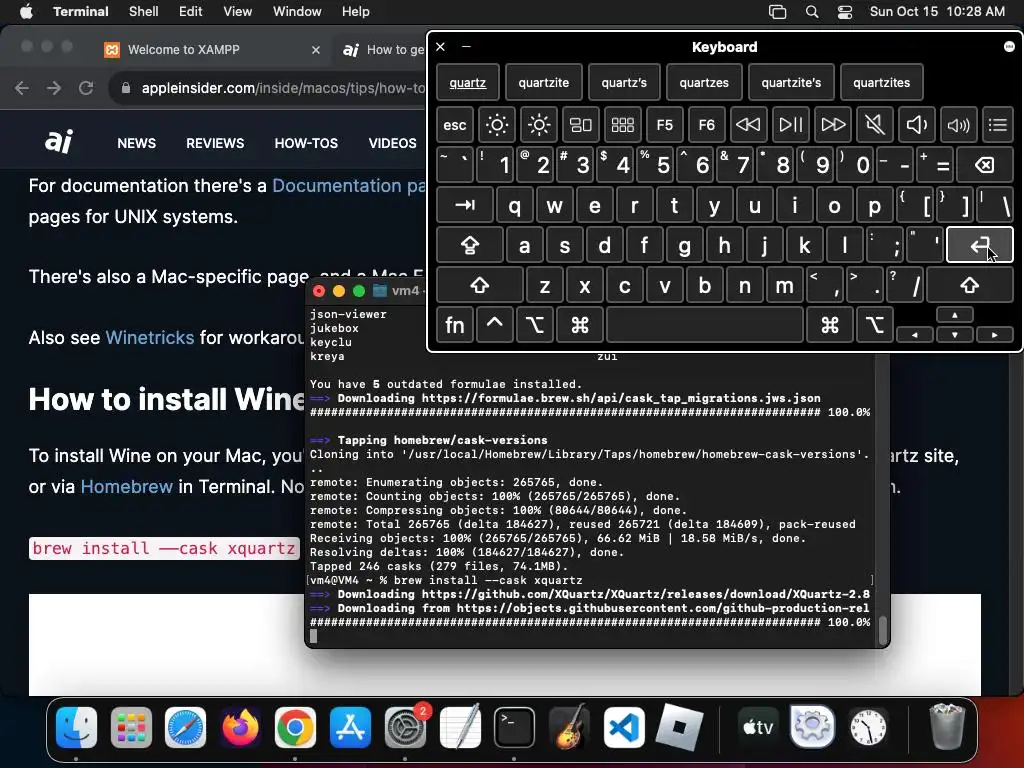Open the Apple menu

(26, 12)
